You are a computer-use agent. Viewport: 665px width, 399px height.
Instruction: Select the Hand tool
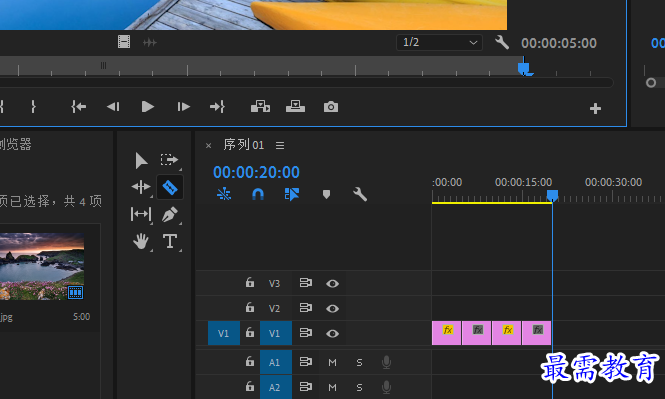click(141, 241)
